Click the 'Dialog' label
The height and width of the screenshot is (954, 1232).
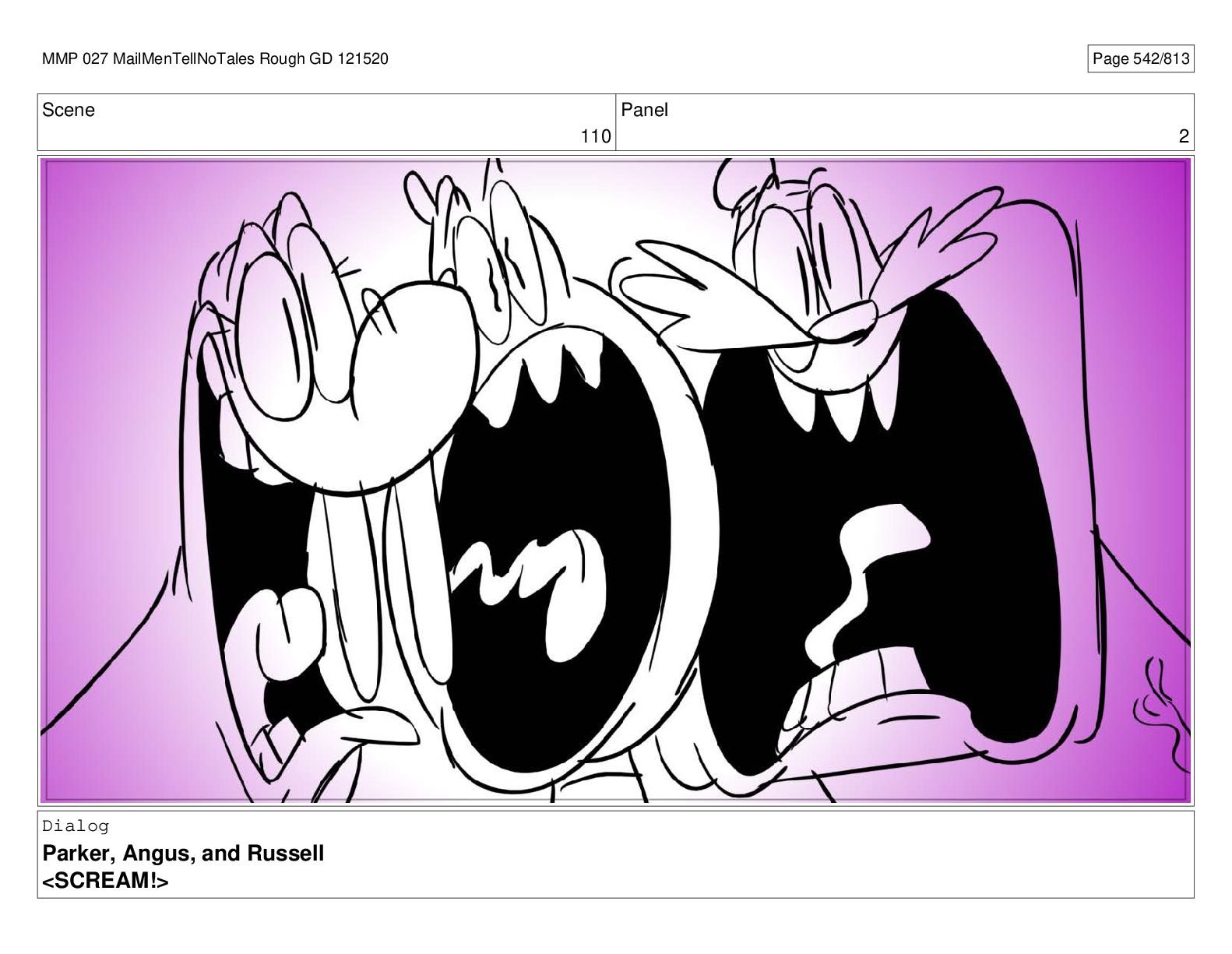click(76, 826)
